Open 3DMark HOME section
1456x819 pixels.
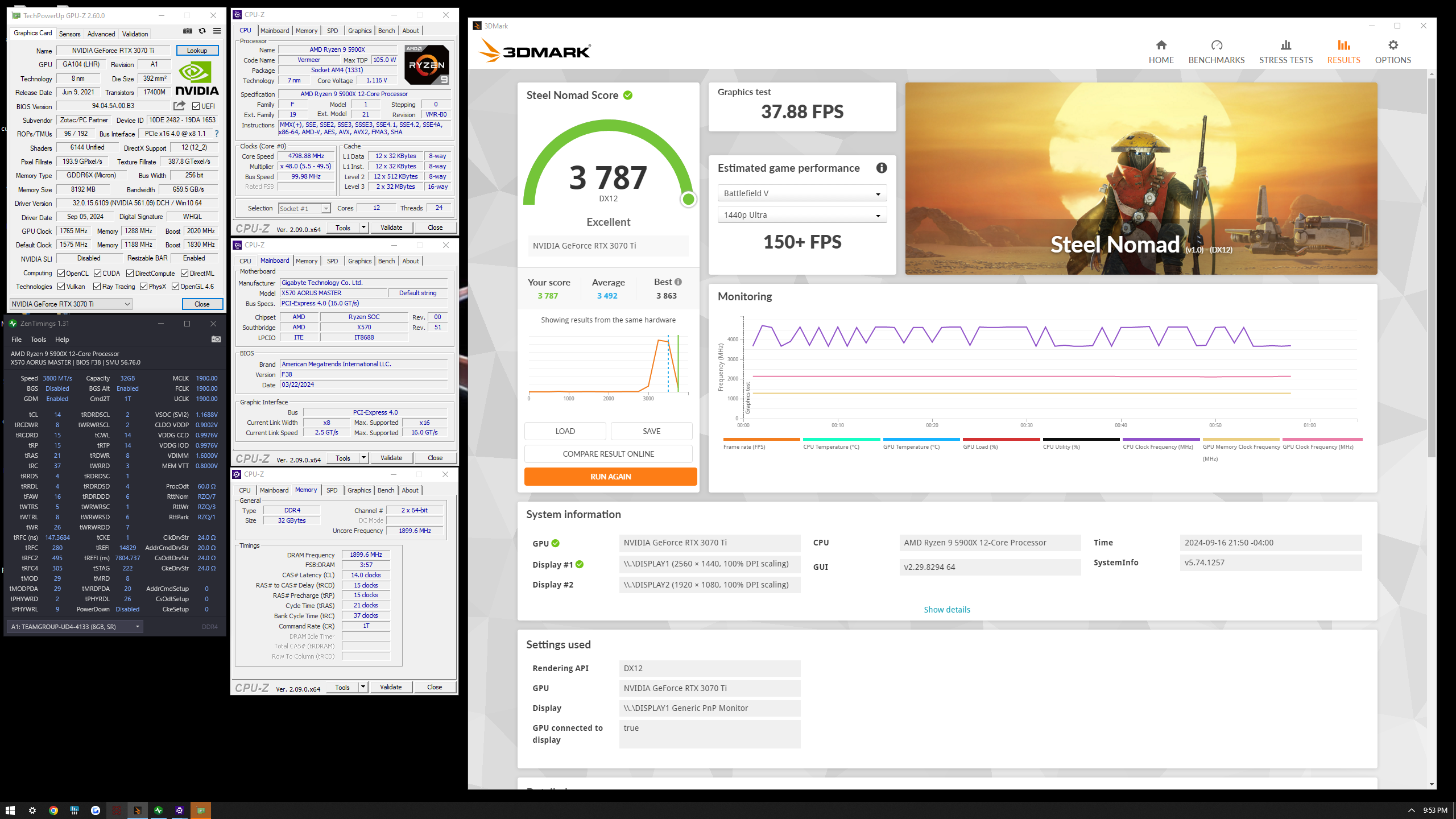[1161, 52]
